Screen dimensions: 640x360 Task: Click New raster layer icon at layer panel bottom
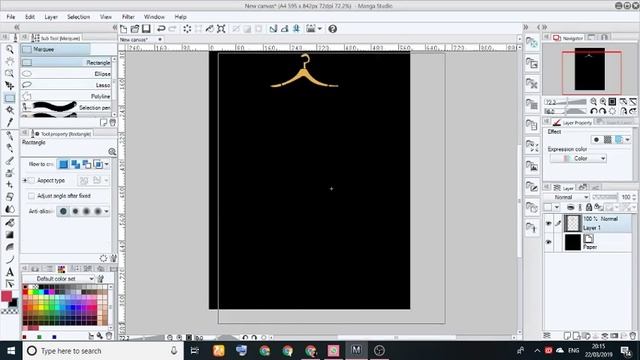(x=567, y=336)
